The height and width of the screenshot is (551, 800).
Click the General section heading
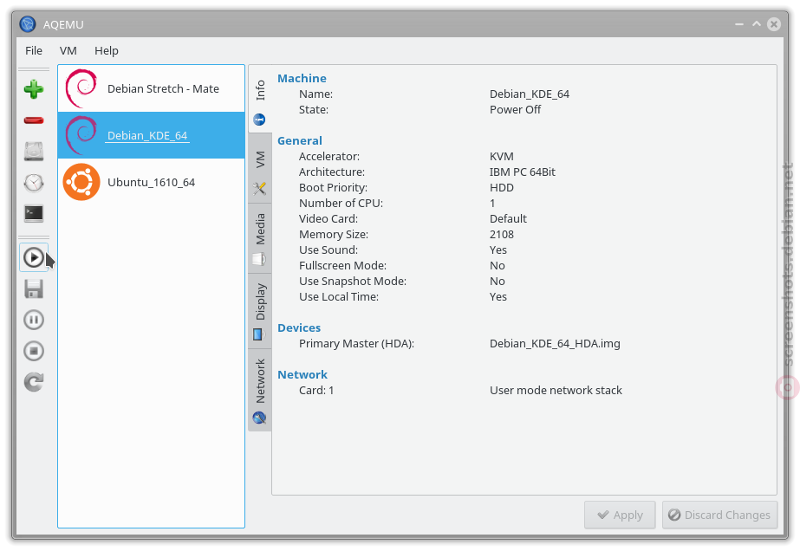(300, 141)
